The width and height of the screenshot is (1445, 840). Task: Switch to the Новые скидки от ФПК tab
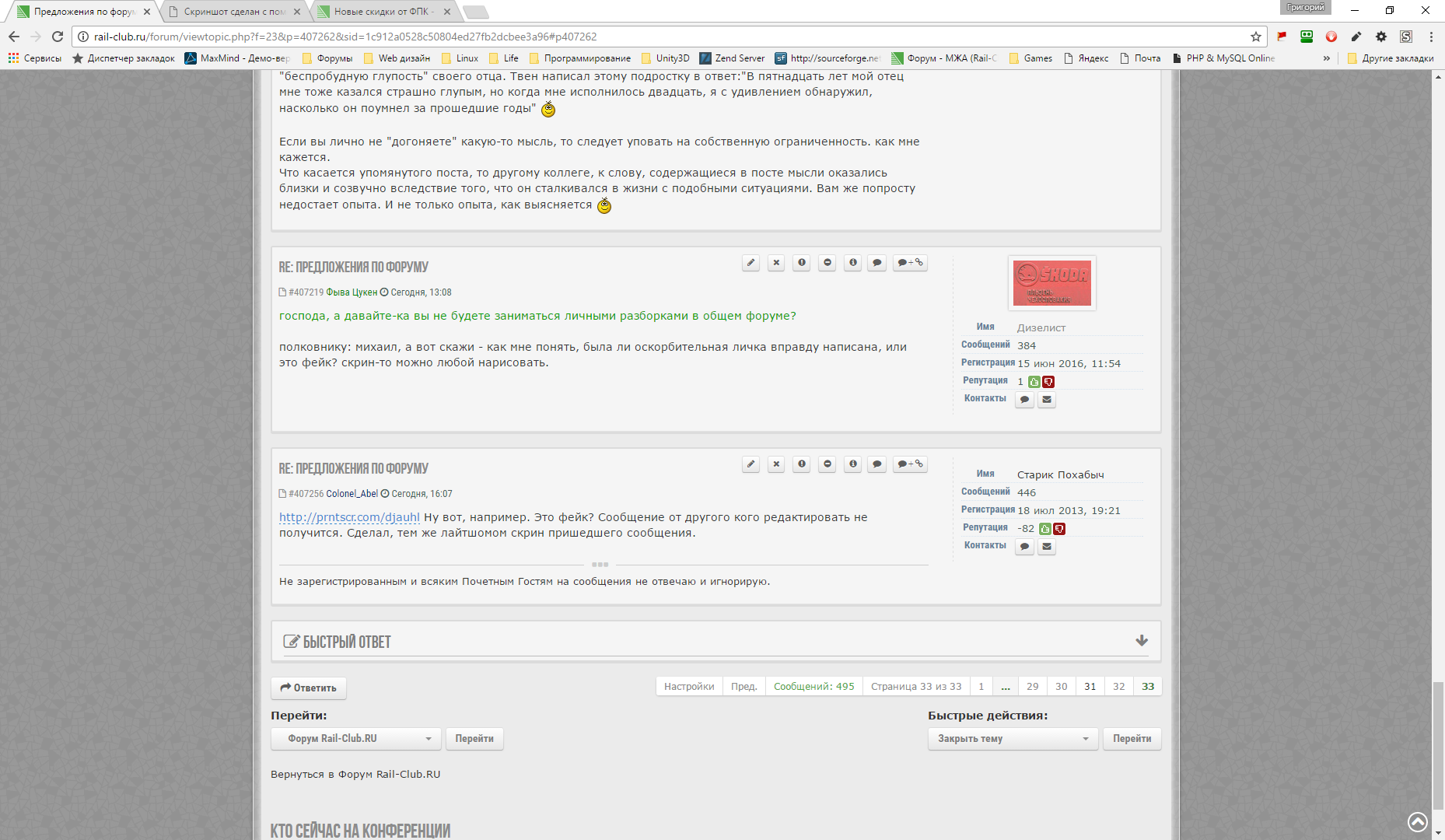[383, 12]
